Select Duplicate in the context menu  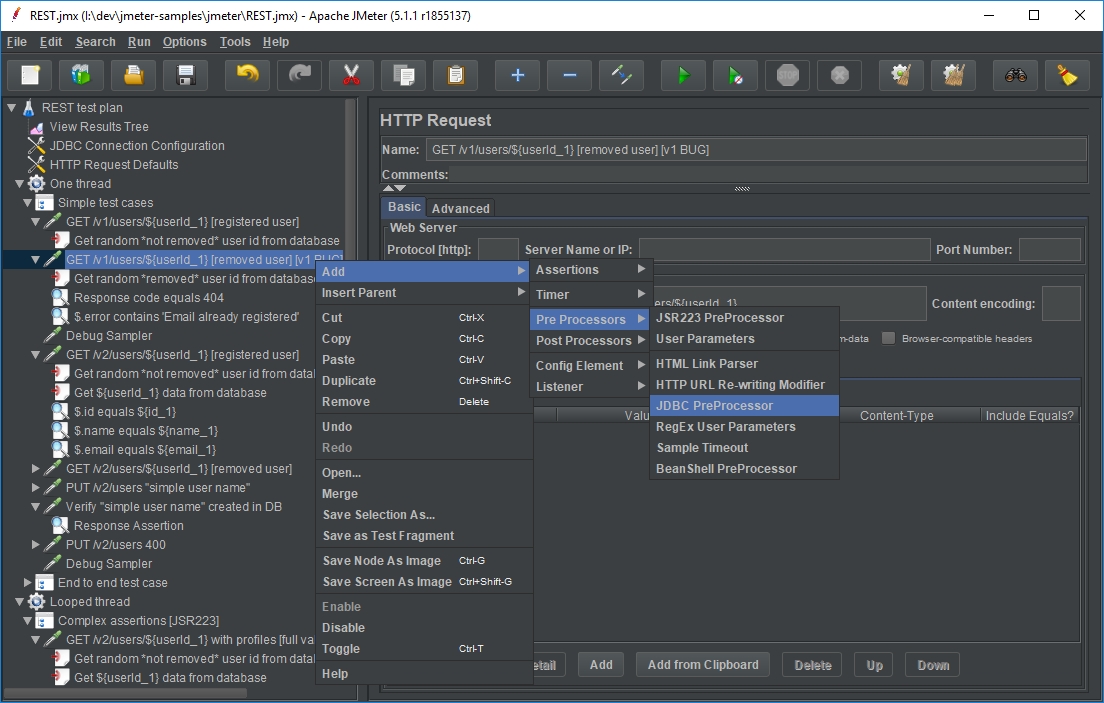pyautogui.click(x=423, y=380)
